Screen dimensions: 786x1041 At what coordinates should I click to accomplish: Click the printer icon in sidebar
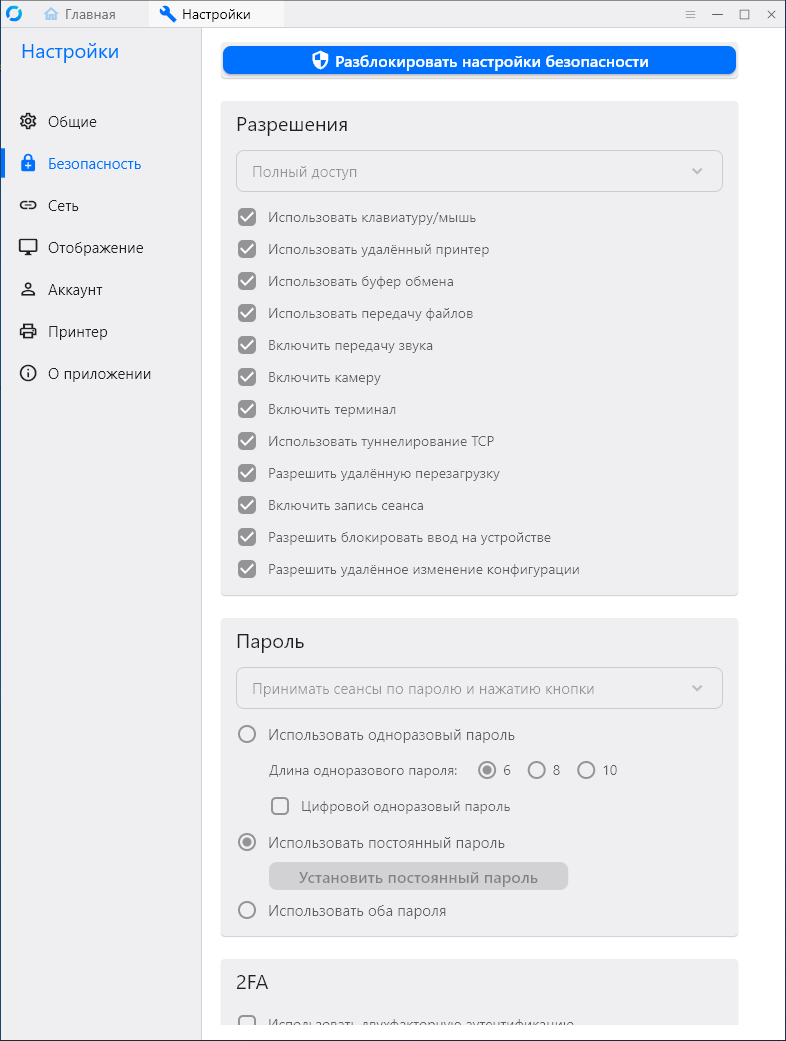tap(28, 332)
